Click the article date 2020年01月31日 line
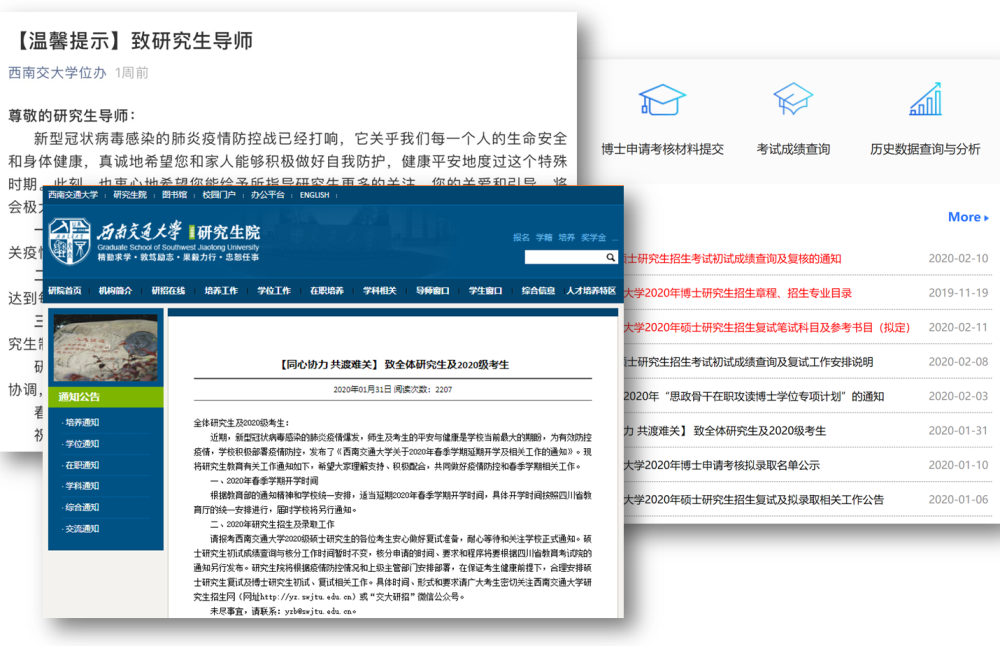Screen dimensions: 1000x646 pos(393,390)
